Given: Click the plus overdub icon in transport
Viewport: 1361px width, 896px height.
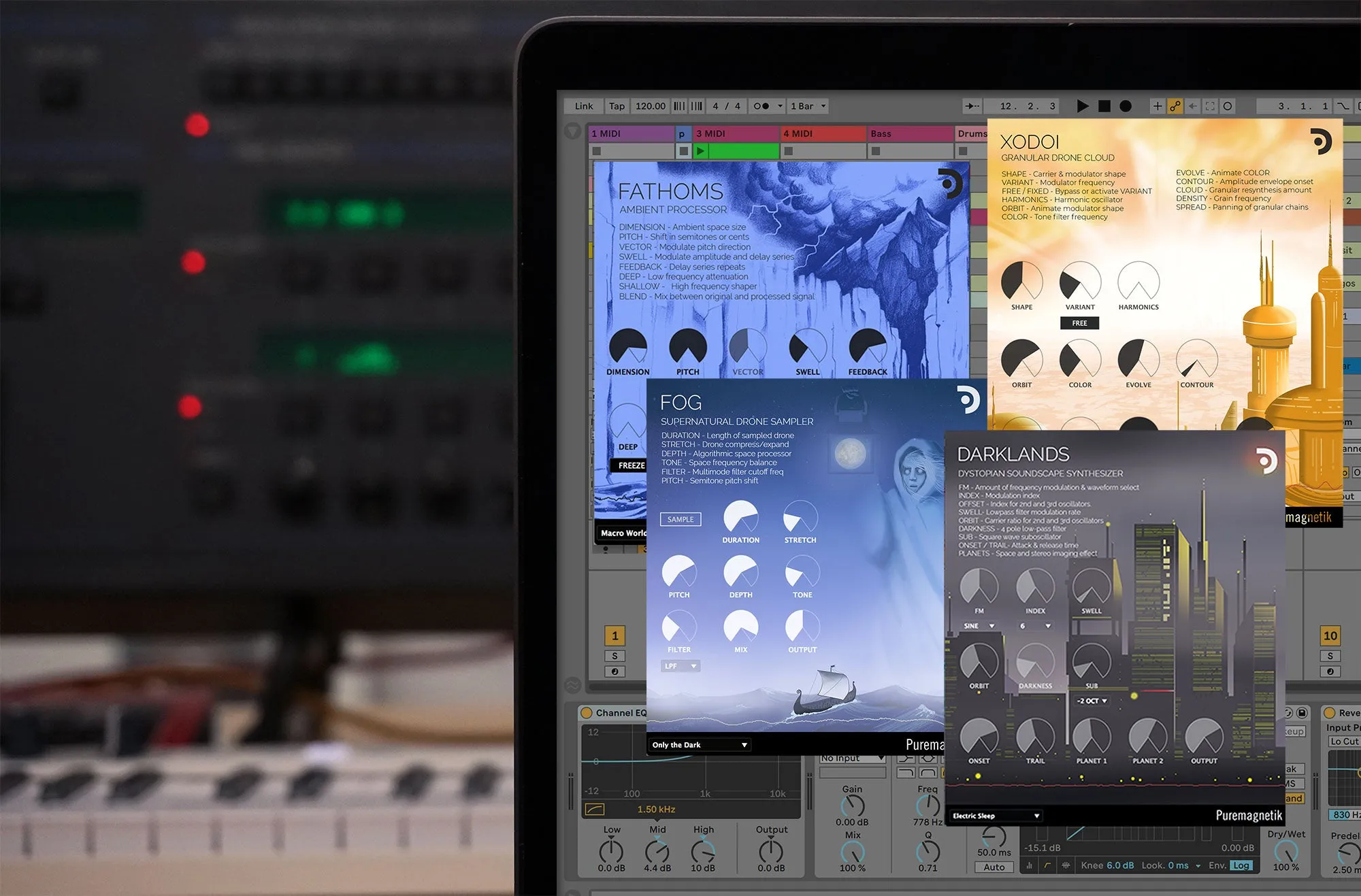Looking at the screenshot, I should (x=1157, y=106).
